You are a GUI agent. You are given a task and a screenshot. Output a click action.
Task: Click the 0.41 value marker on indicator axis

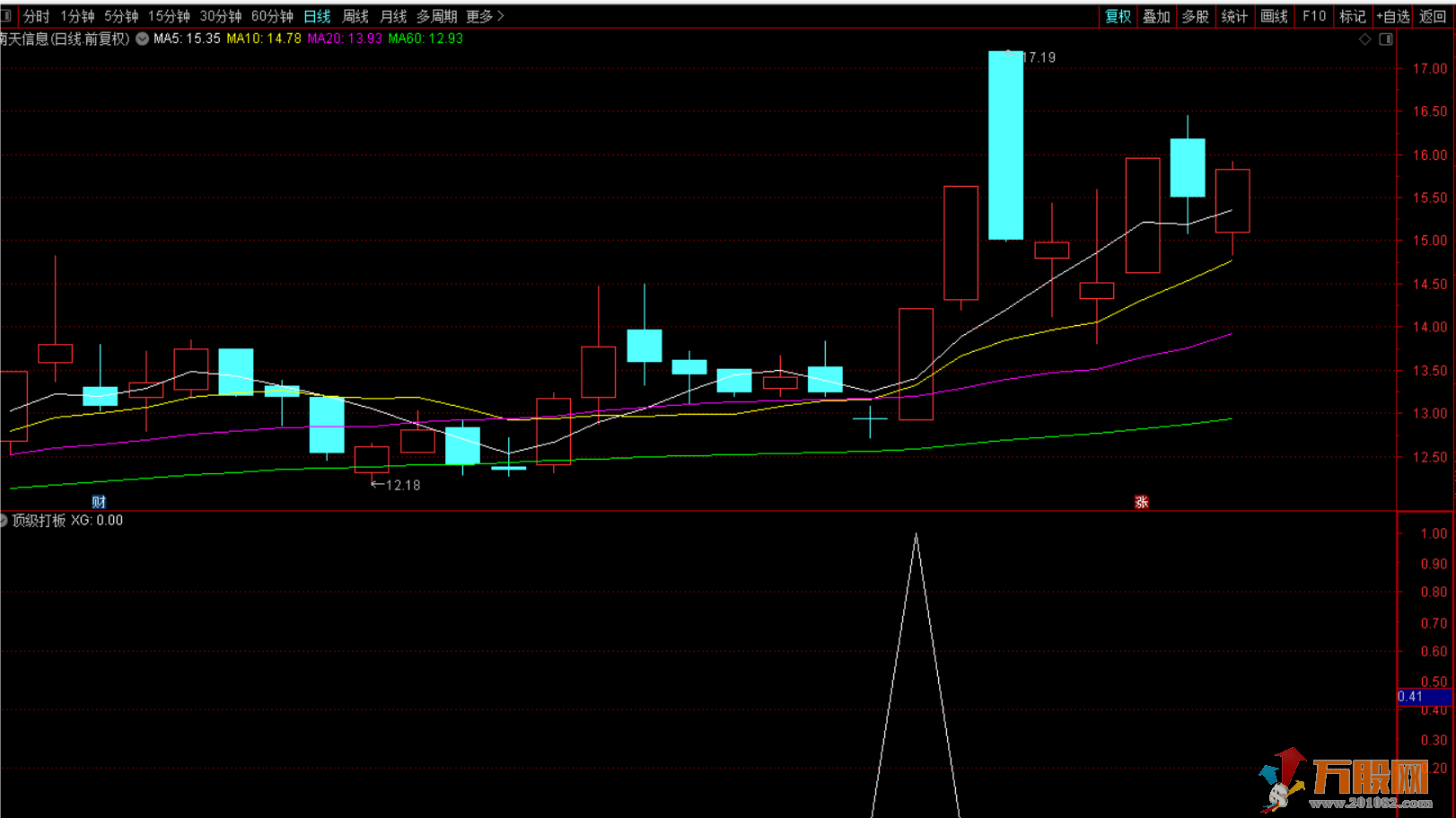(1423, 697)
